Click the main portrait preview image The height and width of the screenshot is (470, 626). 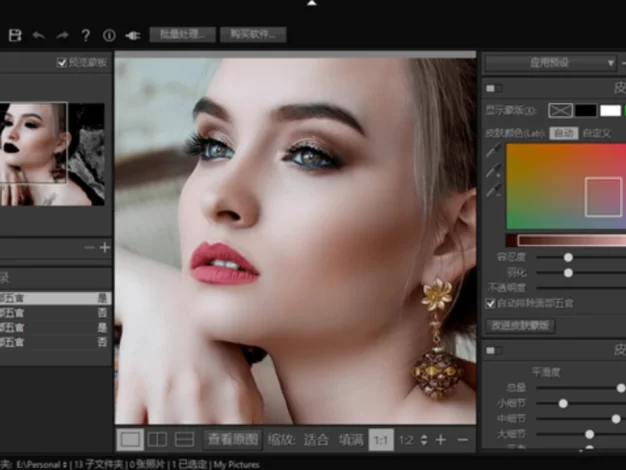tap(295, 241)
